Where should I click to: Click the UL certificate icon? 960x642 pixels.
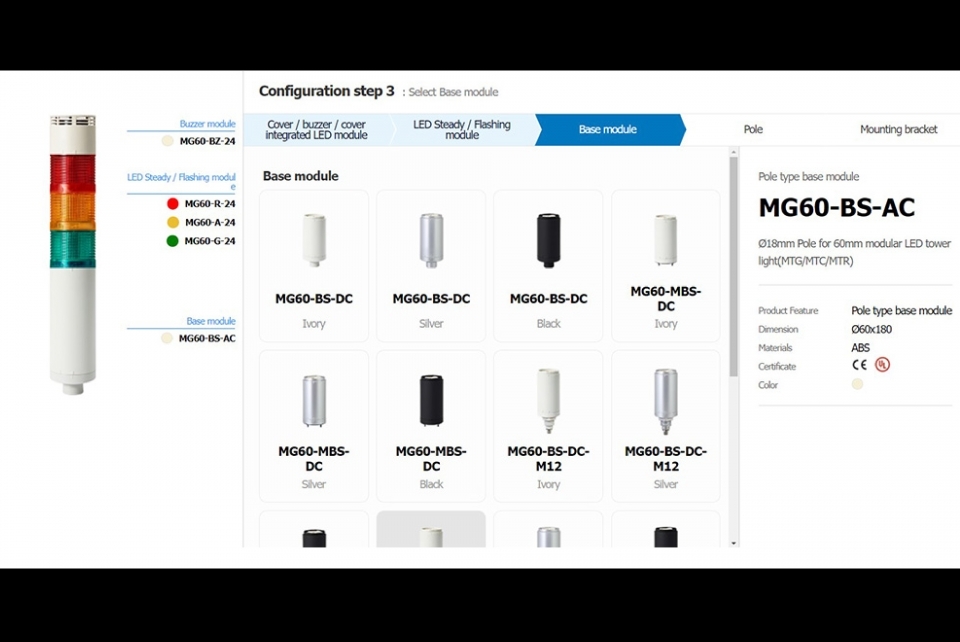[882, 365]
